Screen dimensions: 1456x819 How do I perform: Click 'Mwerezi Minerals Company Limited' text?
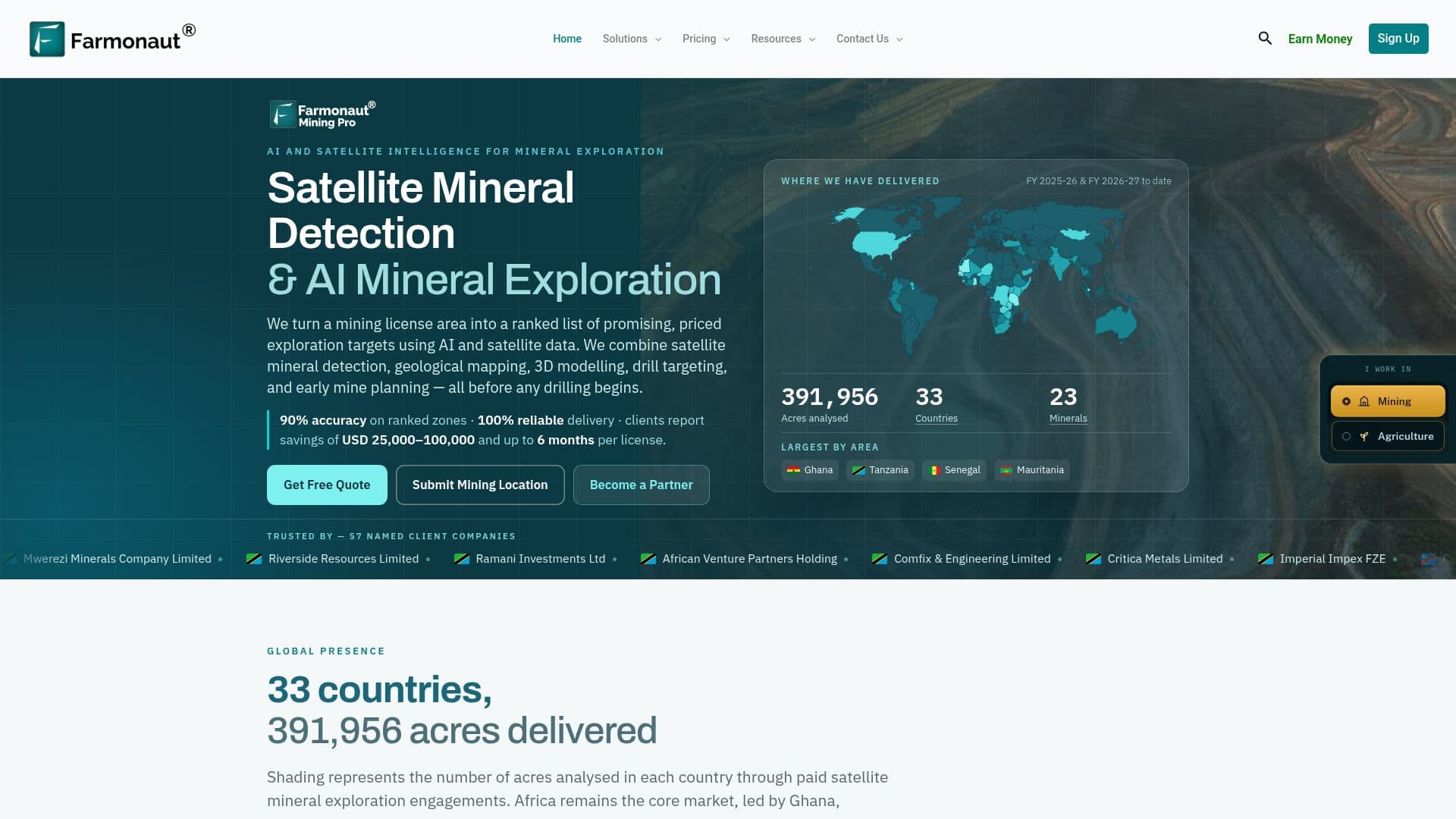(118, 559)
